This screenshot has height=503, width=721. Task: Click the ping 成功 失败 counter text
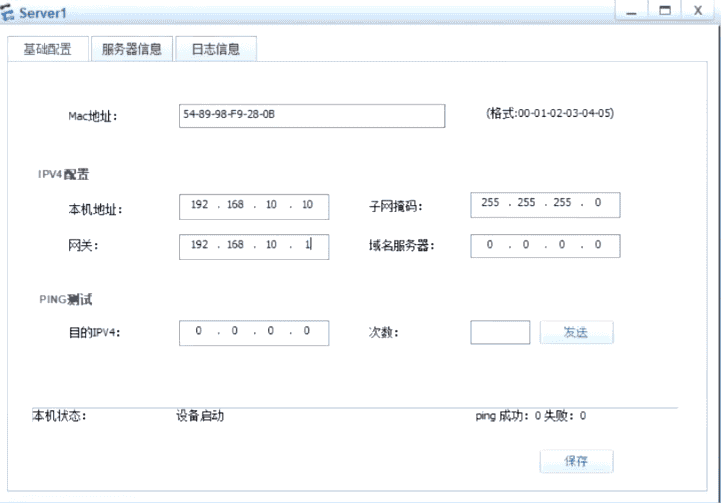(531, 416)
